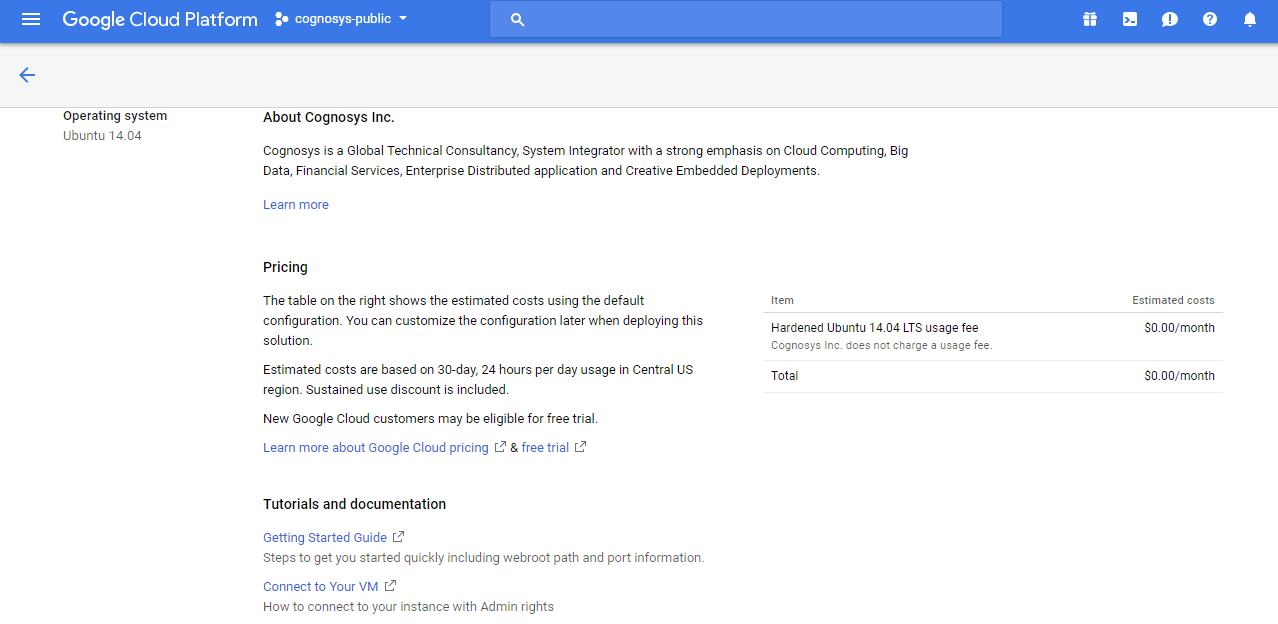Image resolution: width=1278 pixels, height=624 pixels.
Task: Open Learn more about Google Cloud pricing
Action: (x=375, y=448)
